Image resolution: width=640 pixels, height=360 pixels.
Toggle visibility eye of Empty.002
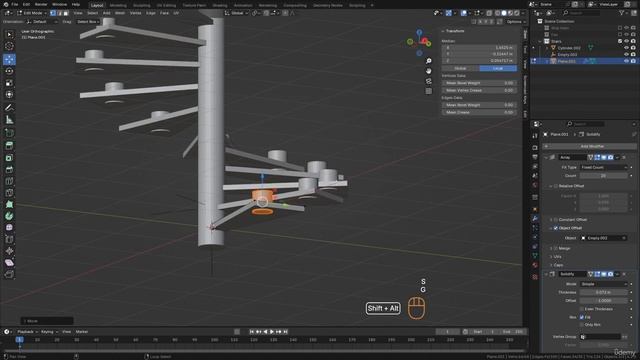pyautogui.click(x=627, y=54)
